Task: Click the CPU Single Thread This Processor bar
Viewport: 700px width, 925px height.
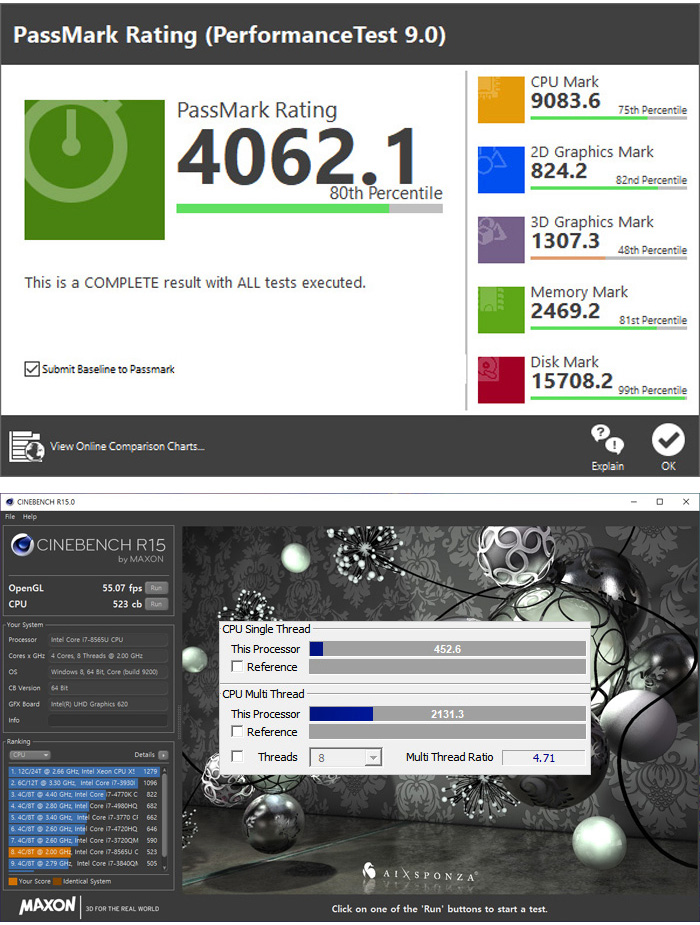Action: pos(448,649)
